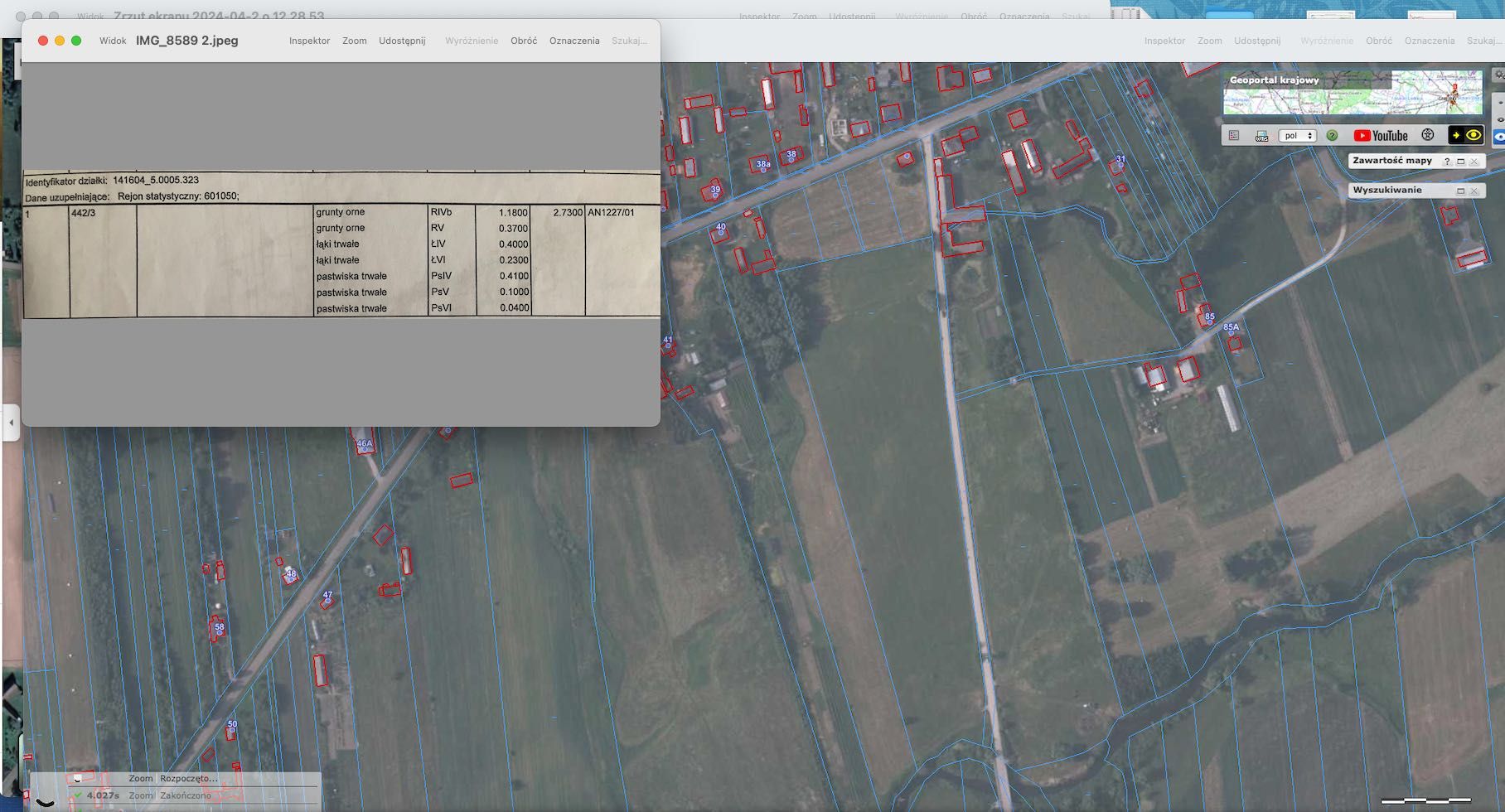Click the help icon in Zawartość mapy panel
Screen dimensions: 1505x812
[1447, 162]
